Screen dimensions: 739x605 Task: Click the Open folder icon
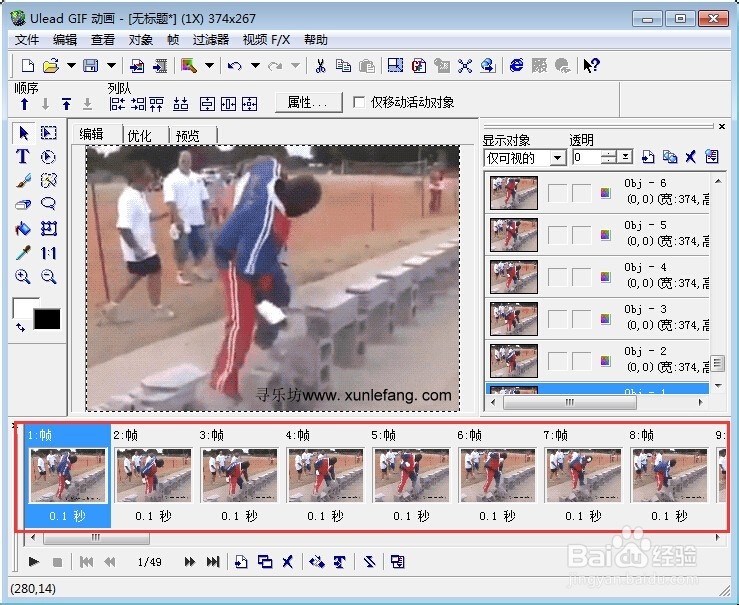pyautogui.click(x=51, y=65)
